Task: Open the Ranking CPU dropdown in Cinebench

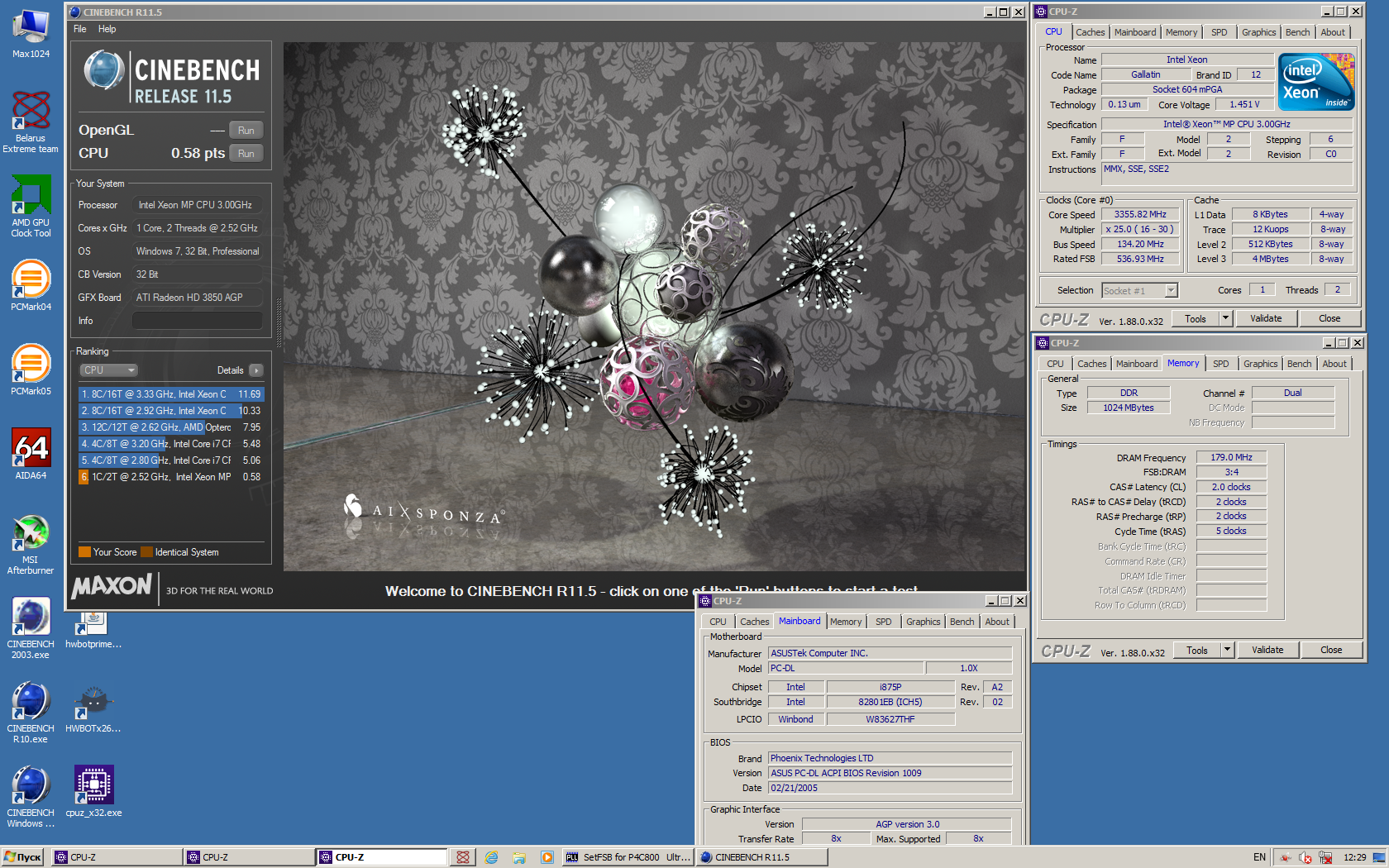Action: [108, 370]
